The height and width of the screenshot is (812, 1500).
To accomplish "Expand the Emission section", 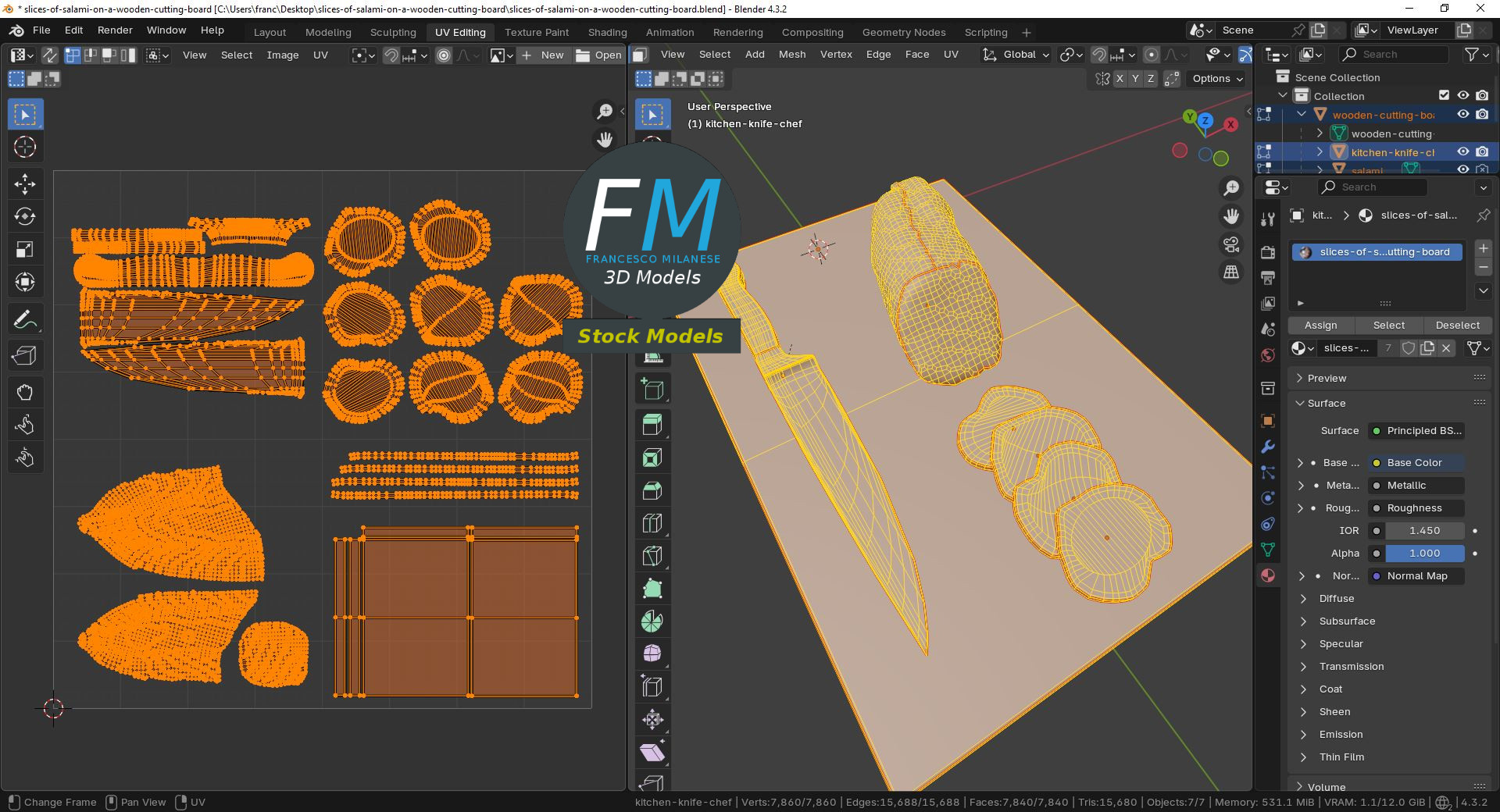I will (1302, 735).
